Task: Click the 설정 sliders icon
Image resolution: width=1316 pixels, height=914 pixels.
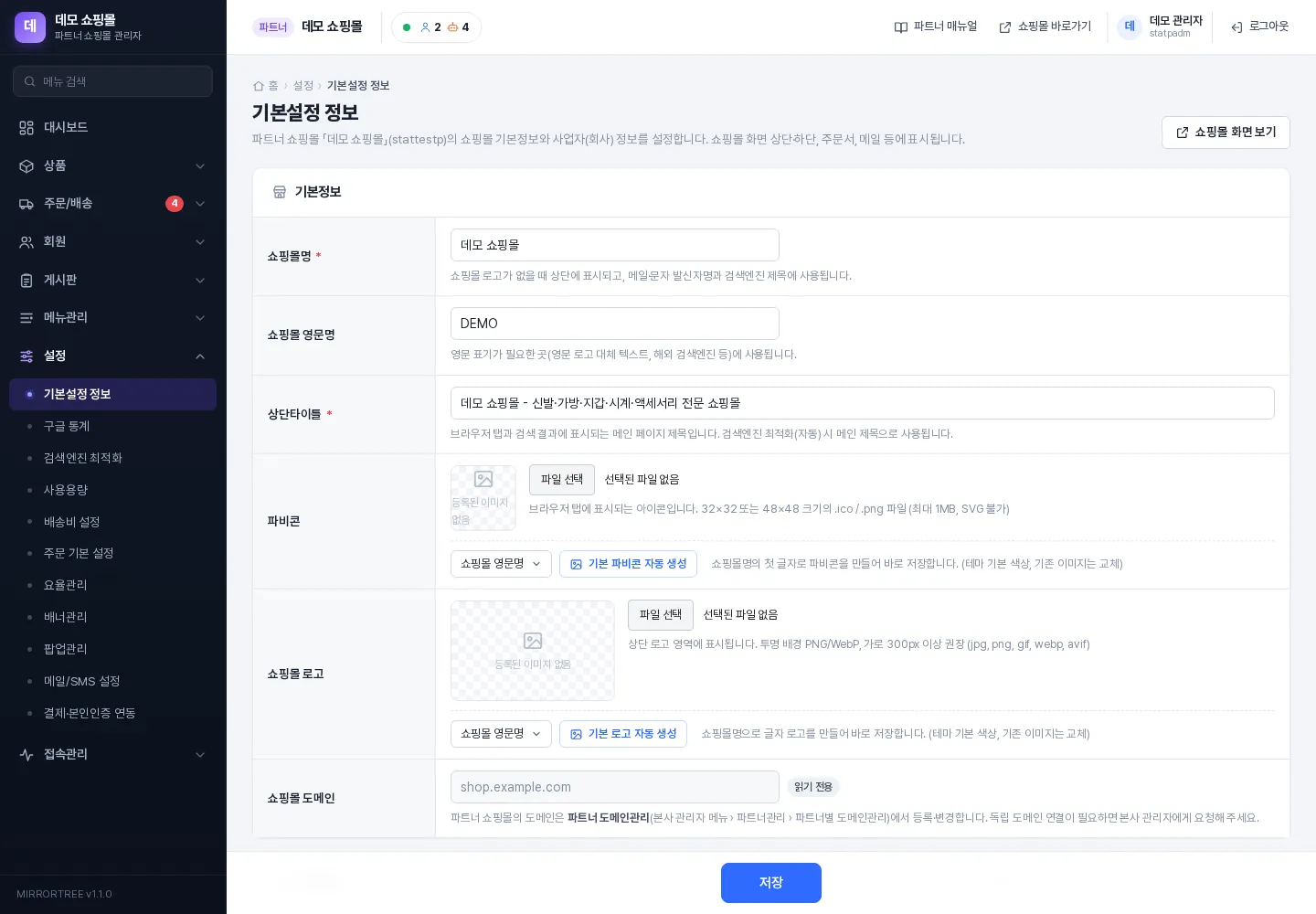Action: pos(27,356)
